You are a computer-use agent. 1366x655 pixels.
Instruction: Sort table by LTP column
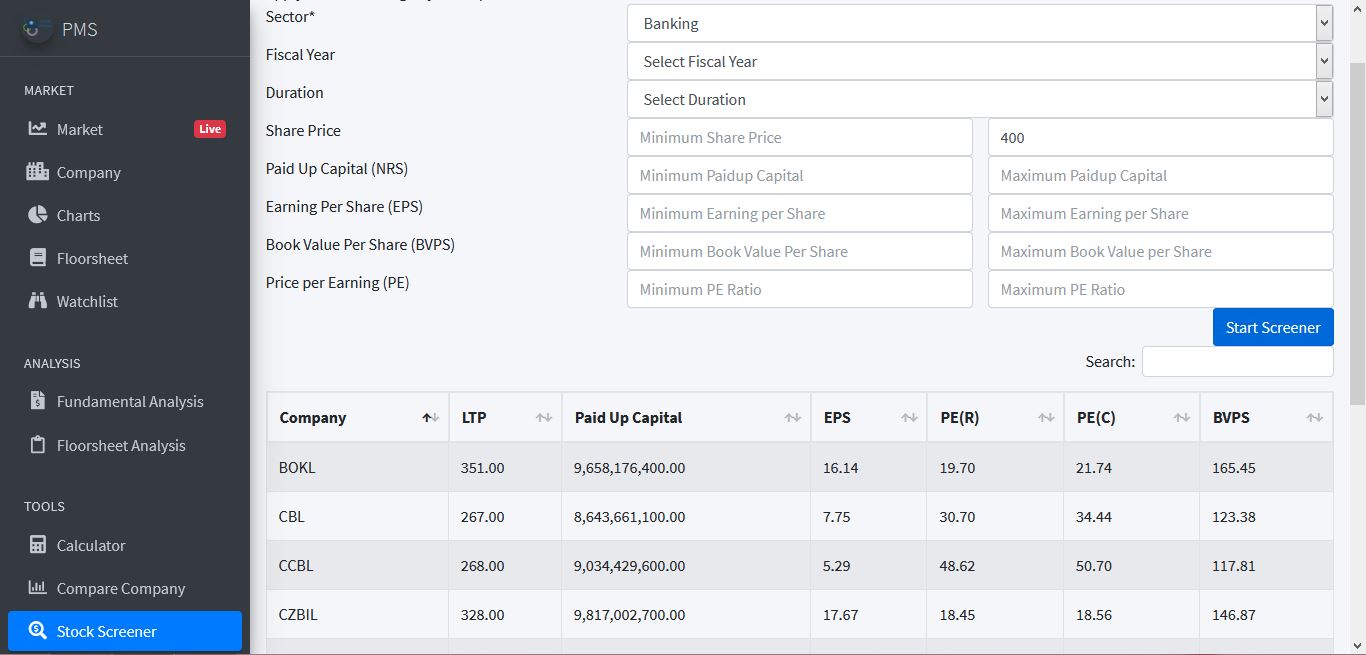pyautogui.click(x=504, y=417)
